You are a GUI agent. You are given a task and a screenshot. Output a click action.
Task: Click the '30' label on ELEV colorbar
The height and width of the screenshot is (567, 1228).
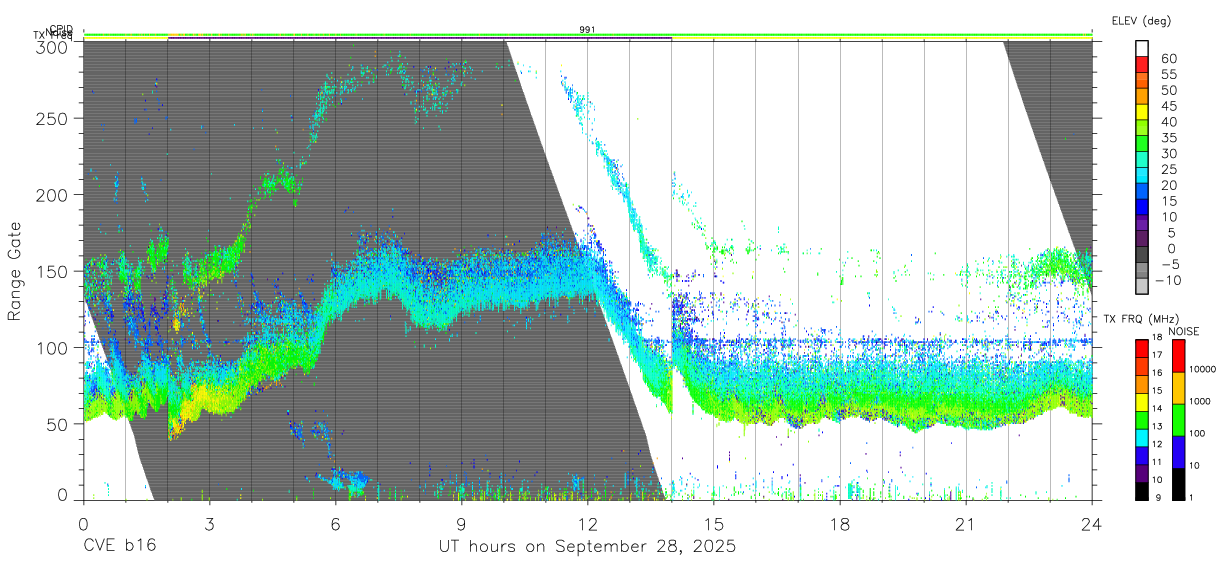pos(1169,153)
